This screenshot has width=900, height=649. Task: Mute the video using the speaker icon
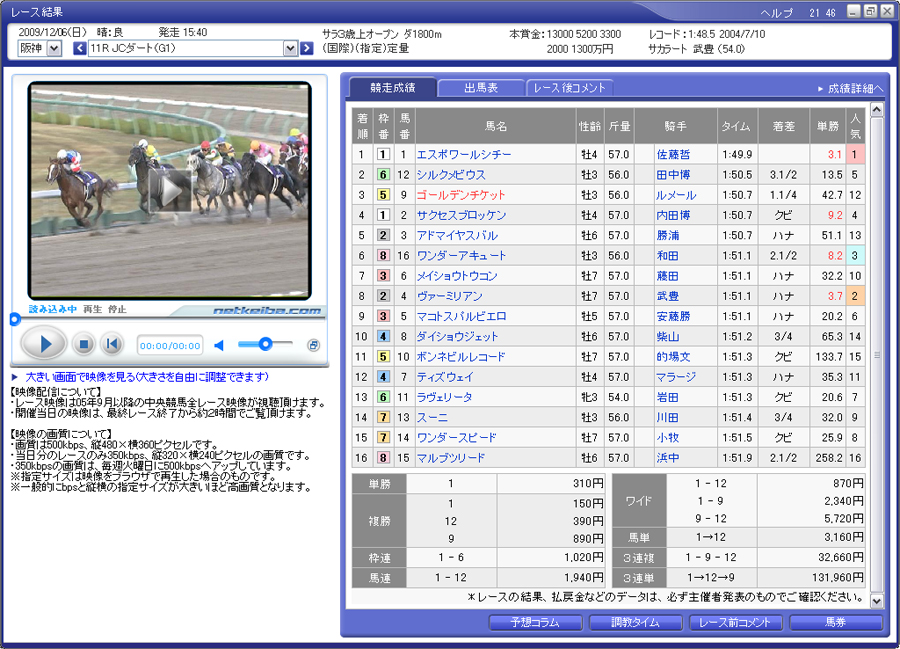click(x=219, y=345)
